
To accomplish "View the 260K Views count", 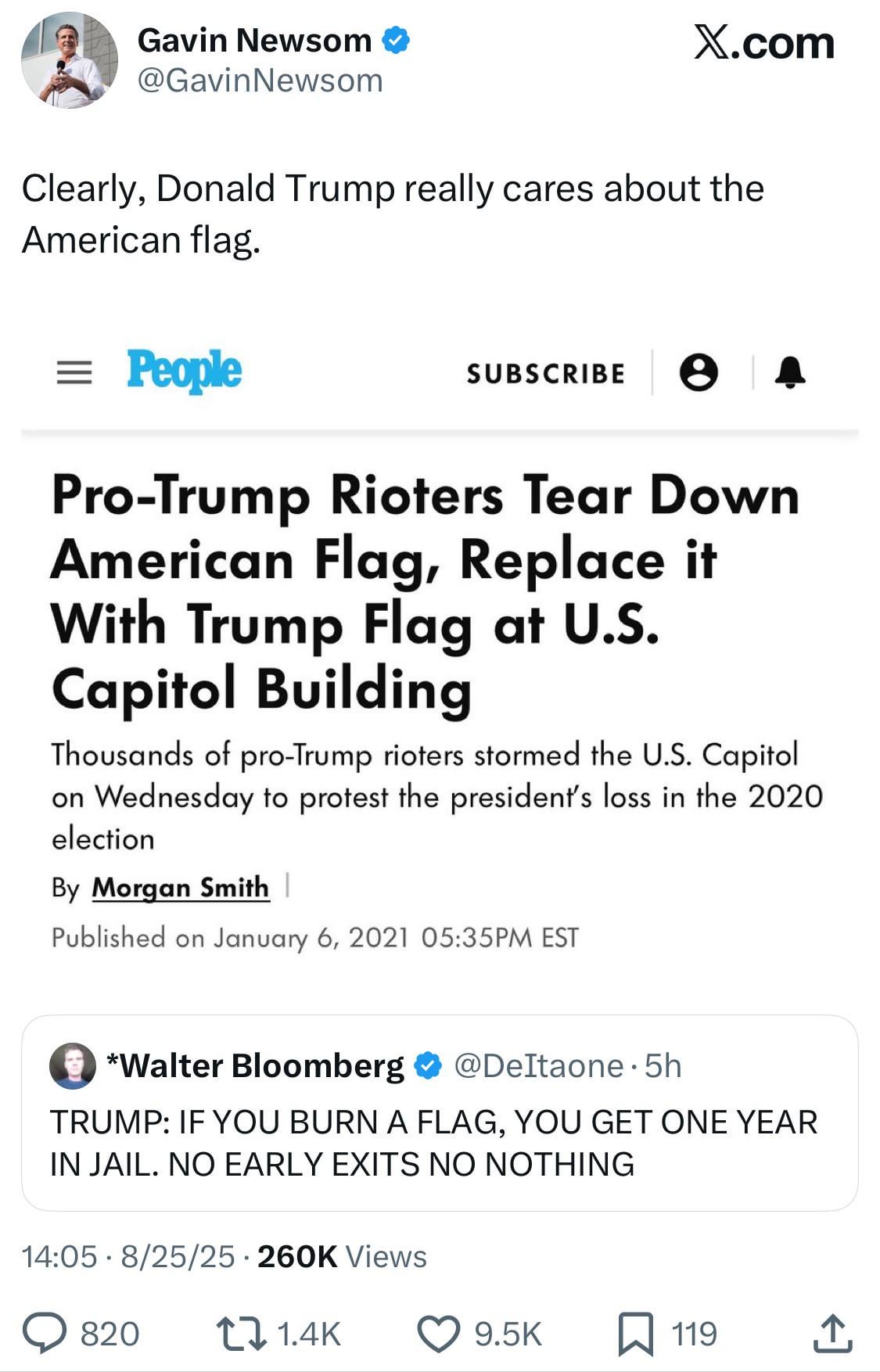I will (x=342, y=1257).
